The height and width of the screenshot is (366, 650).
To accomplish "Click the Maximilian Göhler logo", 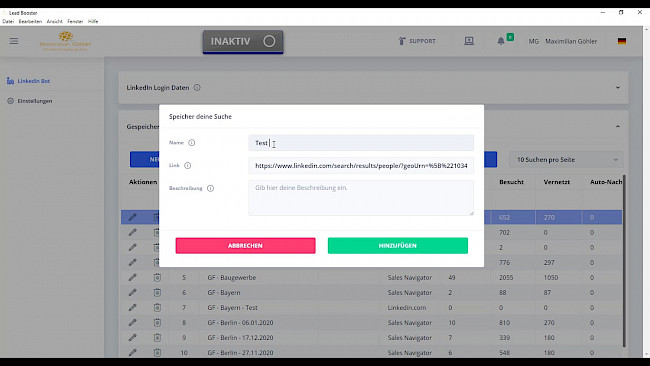I will click(65, 41).
